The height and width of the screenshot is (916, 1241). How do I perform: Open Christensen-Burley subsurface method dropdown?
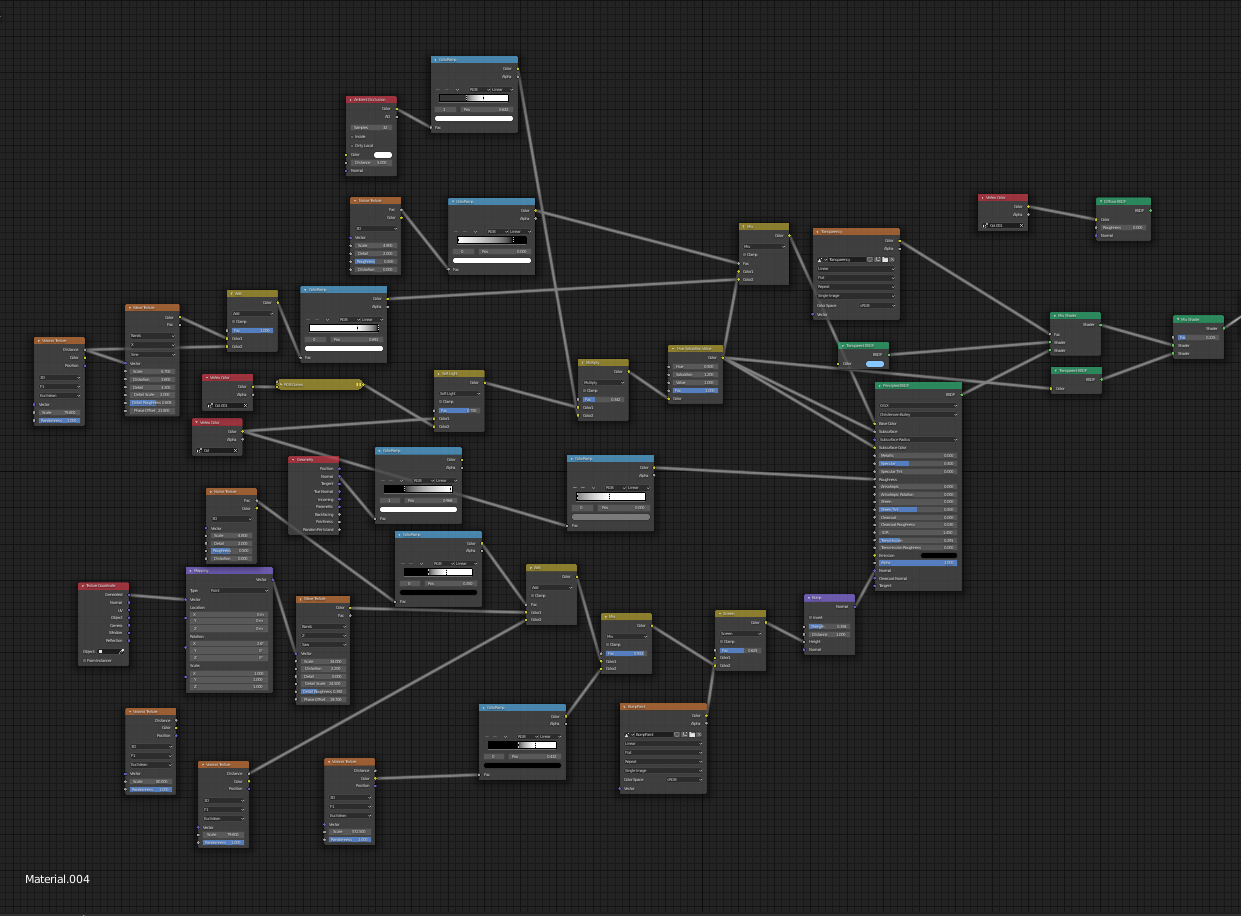pyautogui.click(x=918, y=415)
